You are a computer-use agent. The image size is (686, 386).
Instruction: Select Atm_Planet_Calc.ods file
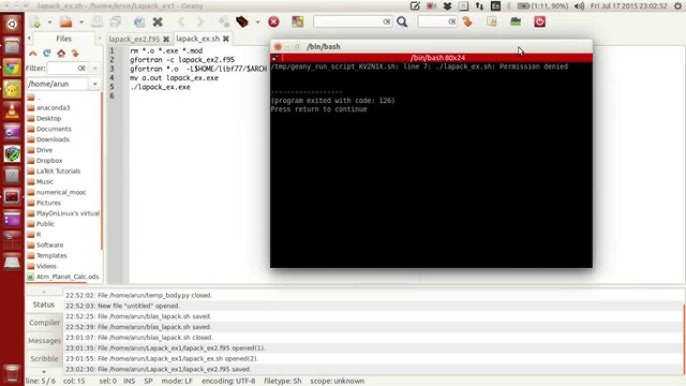(x=67, y=277)
